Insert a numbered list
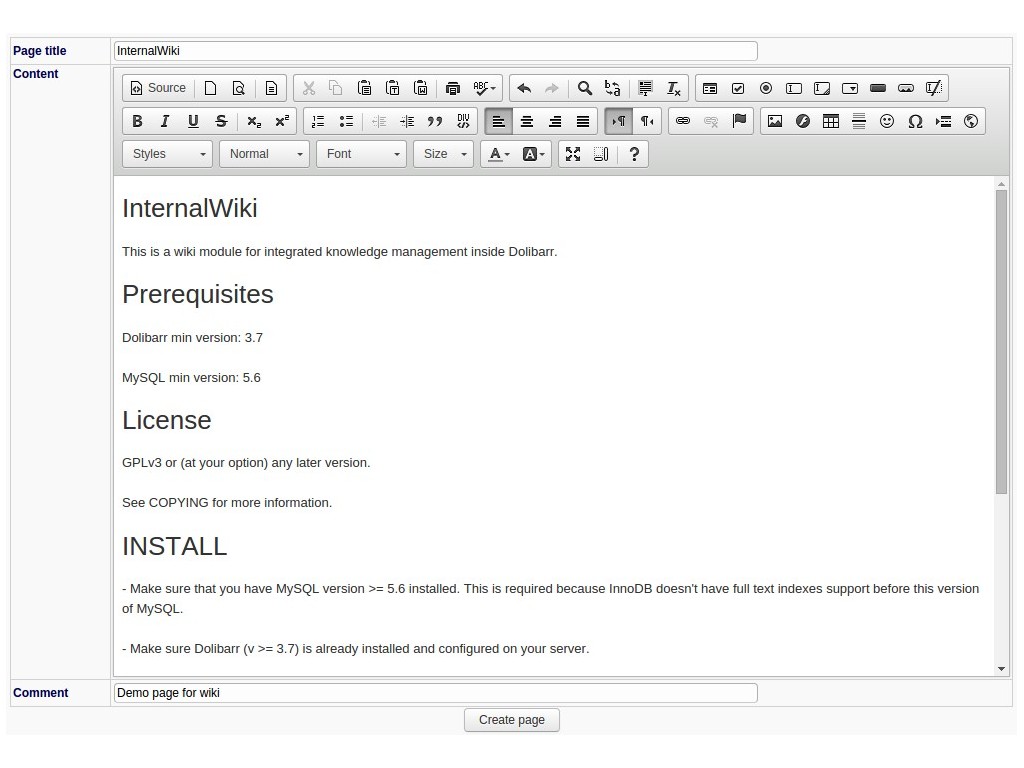The width and height of the screenshot is (1024, 768). click(x=318, y=121)
